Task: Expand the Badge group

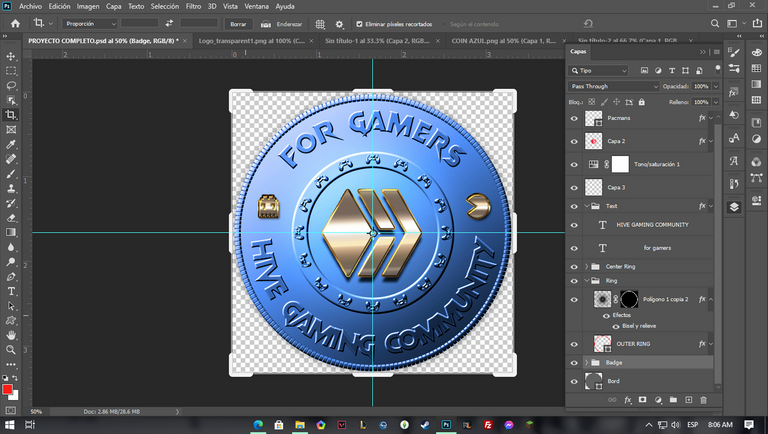Action: pos(586,362)
